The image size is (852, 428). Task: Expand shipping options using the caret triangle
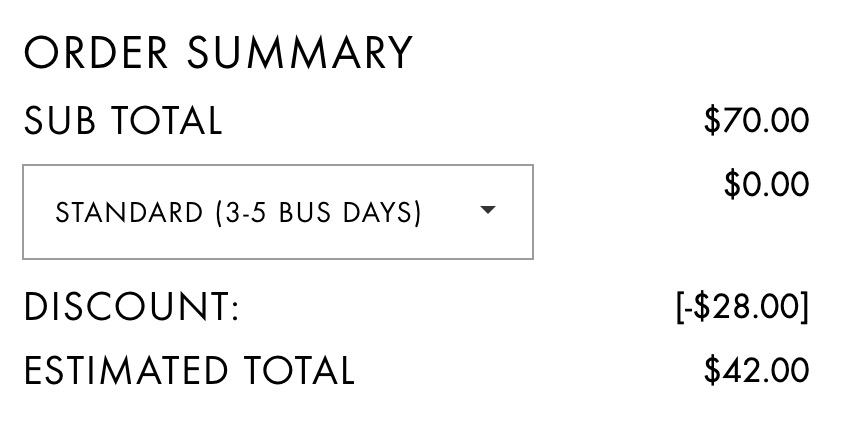pos(488,211)
